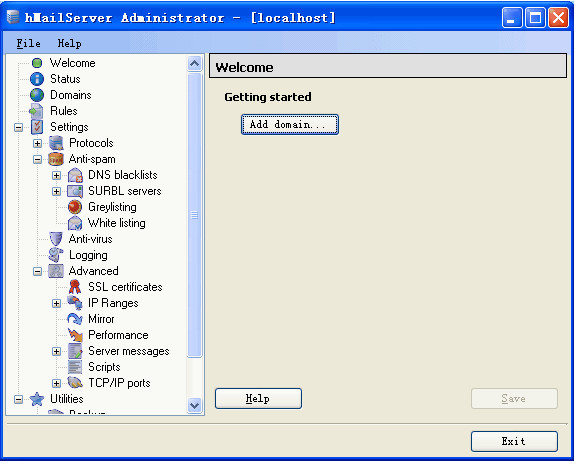The height and width of the screenshot is (462, 575).
Task: Click the greyed-out Save button
Action: pyautogui.click(x=514, y=399)
